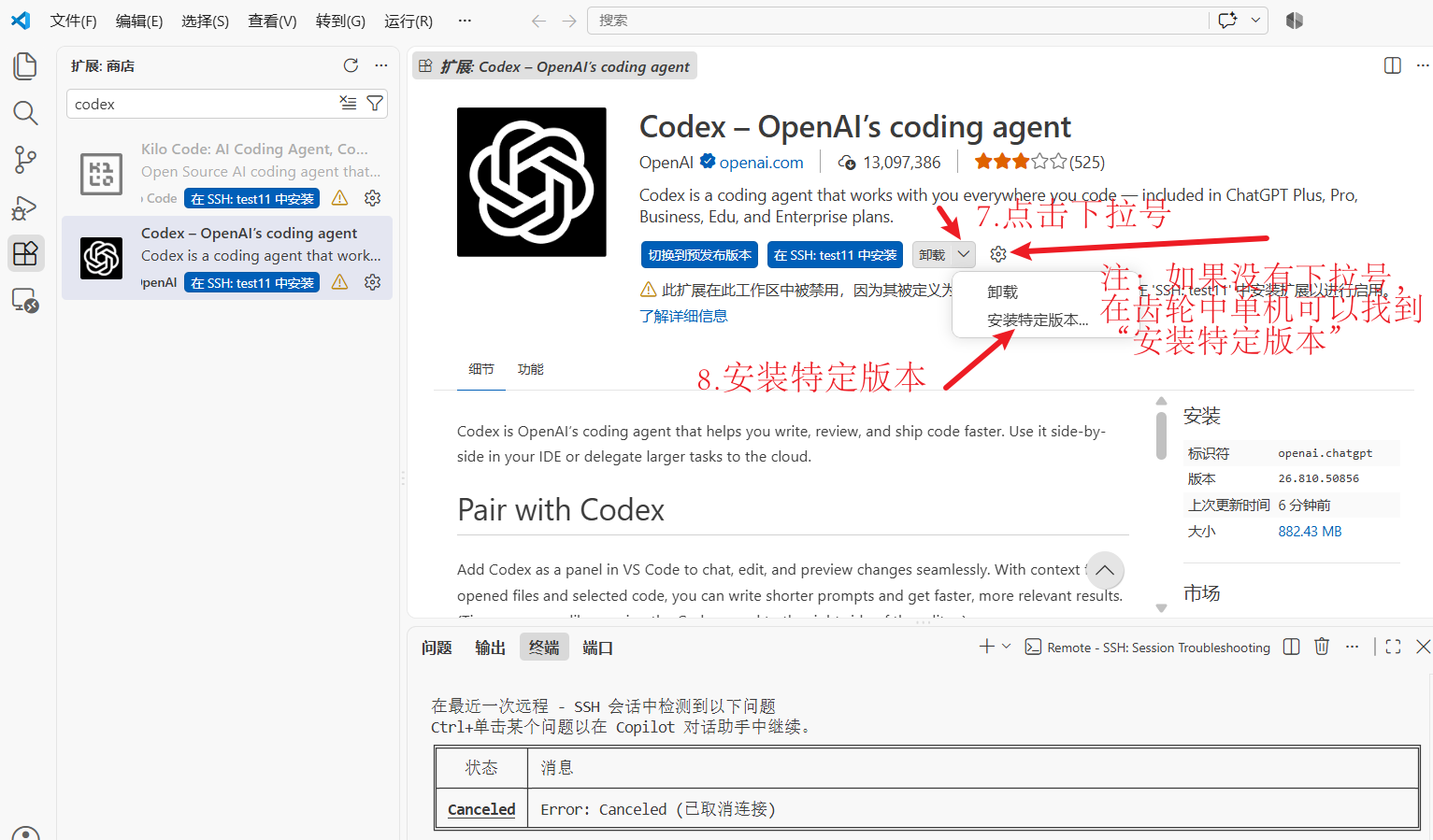Switch to the 细节 tab
The width and height of the screenshot is (1433, 840).
pos(481,369)
